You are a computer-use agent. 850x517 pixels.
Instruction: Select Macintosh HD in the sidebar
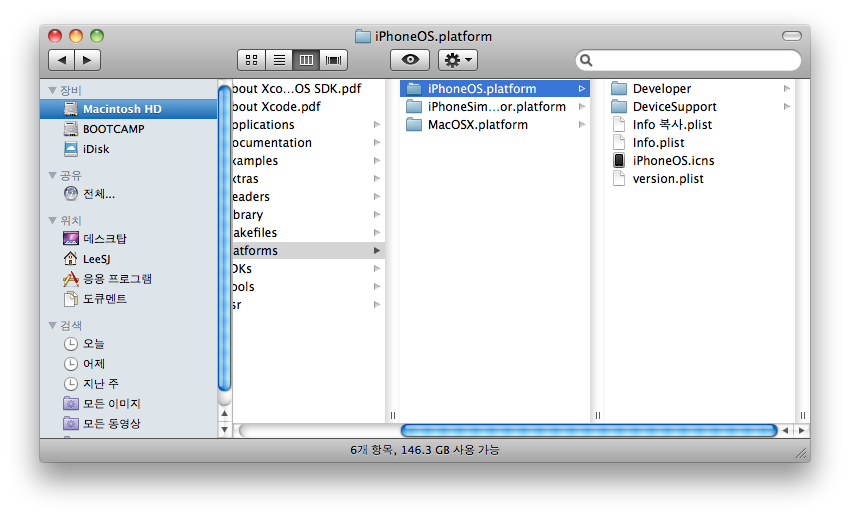pos(128,109)
